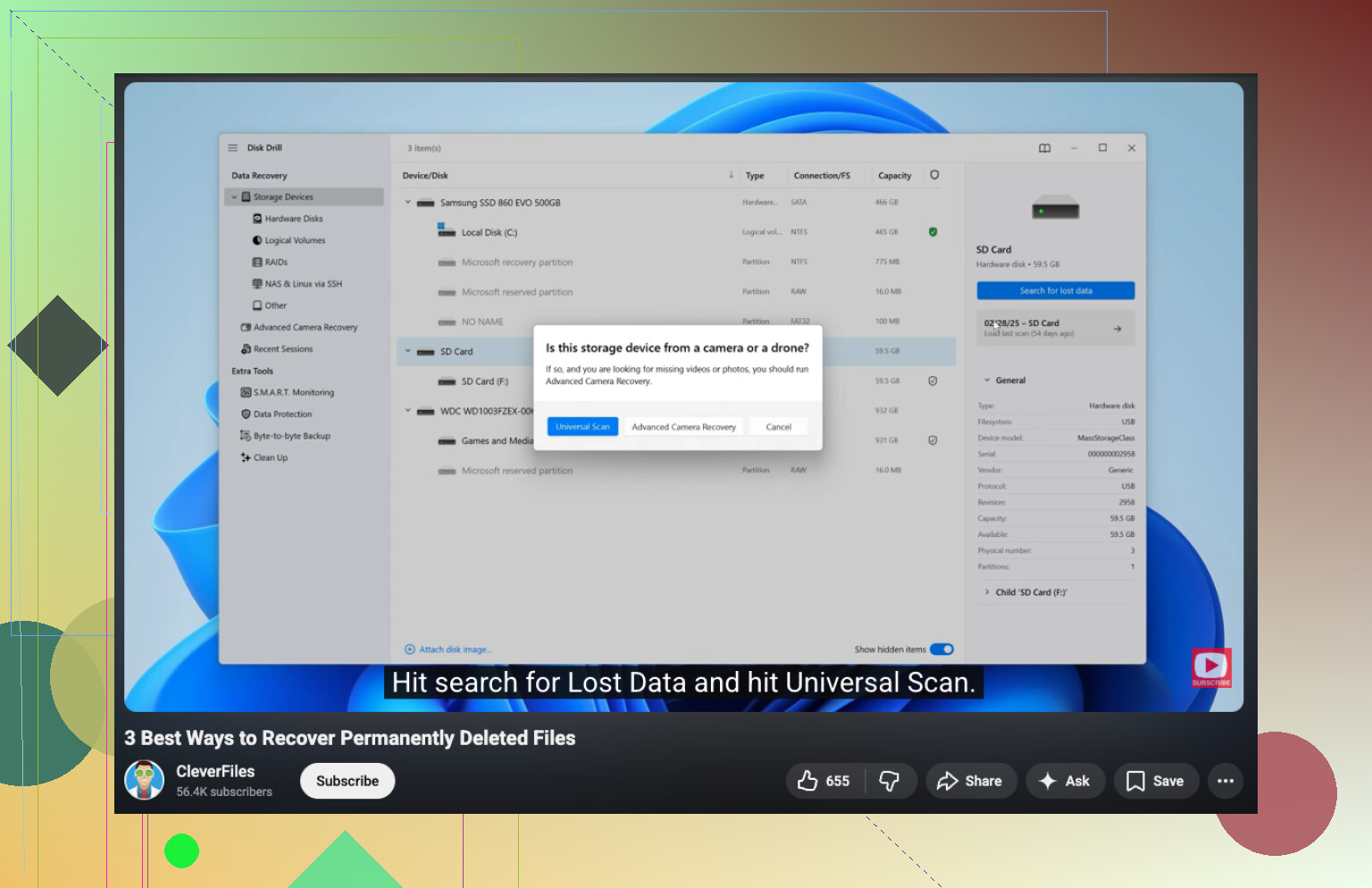The height and width of the screenshot is (888, 1372).
Task: Save the video to a playlist
Action: pyautogui.click(x=1156, y=781)
